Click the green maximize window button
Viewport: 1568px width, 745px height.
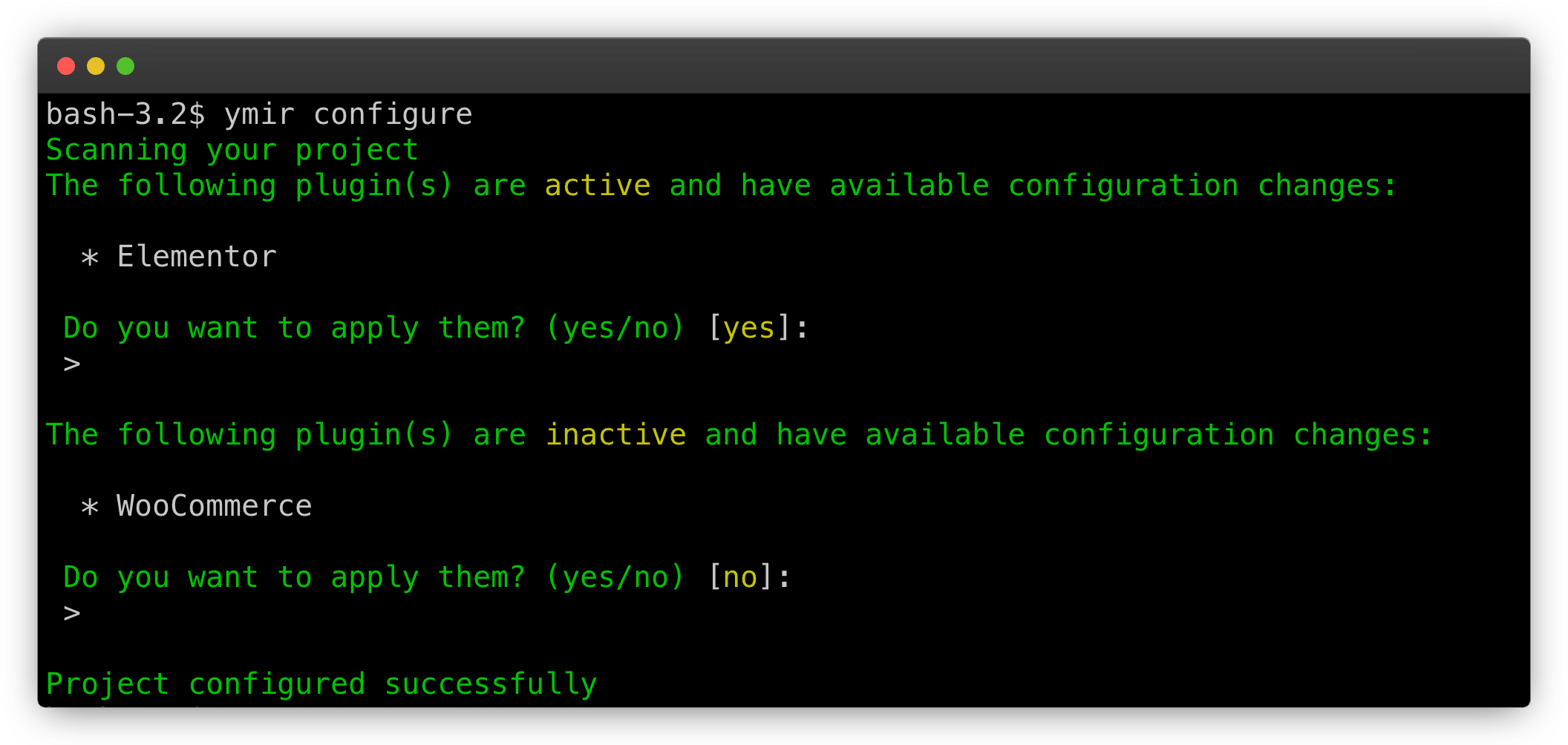(x=125, y=66)
